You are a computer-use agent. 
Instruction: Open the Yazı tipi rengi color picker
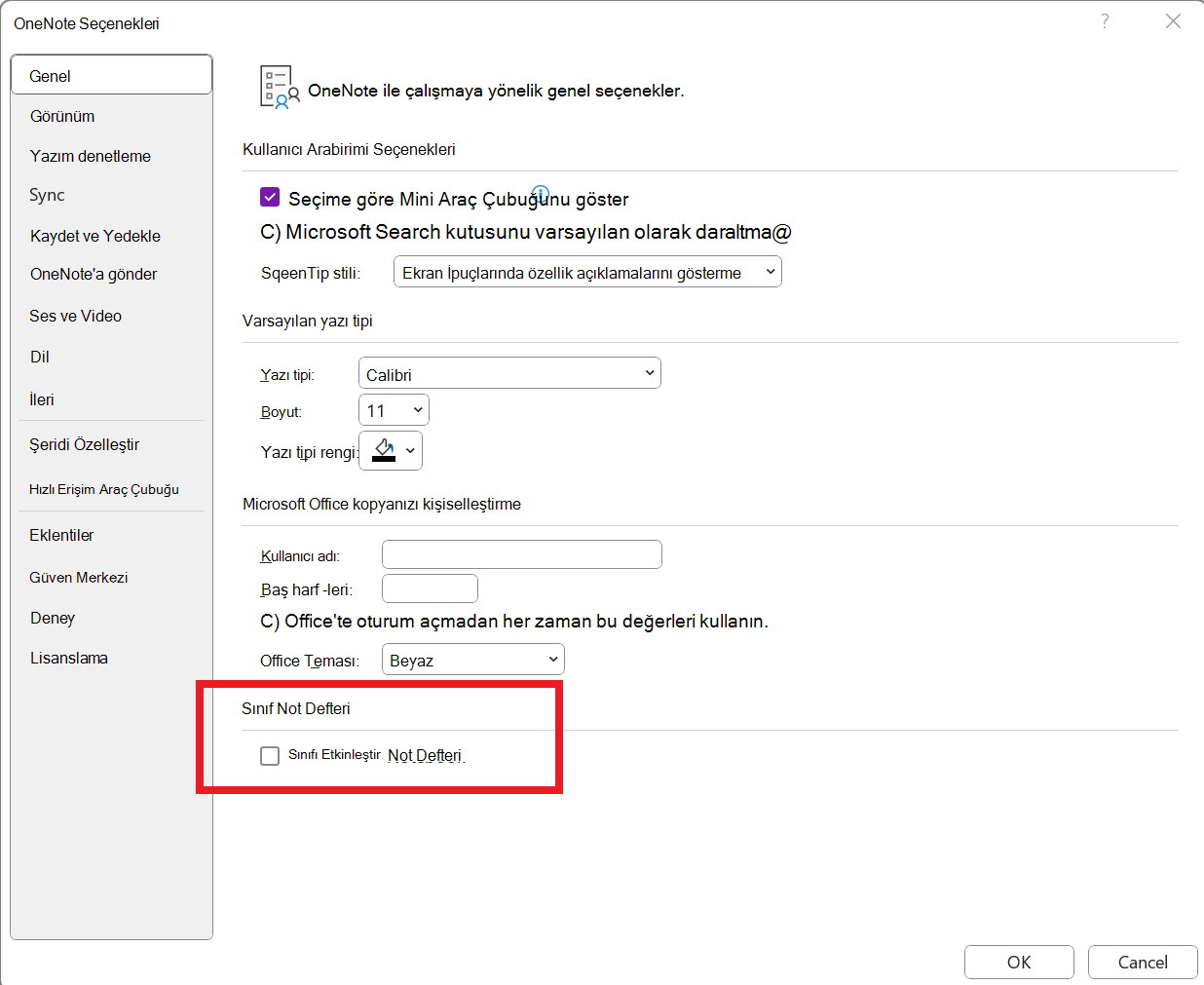pos(391,450)
